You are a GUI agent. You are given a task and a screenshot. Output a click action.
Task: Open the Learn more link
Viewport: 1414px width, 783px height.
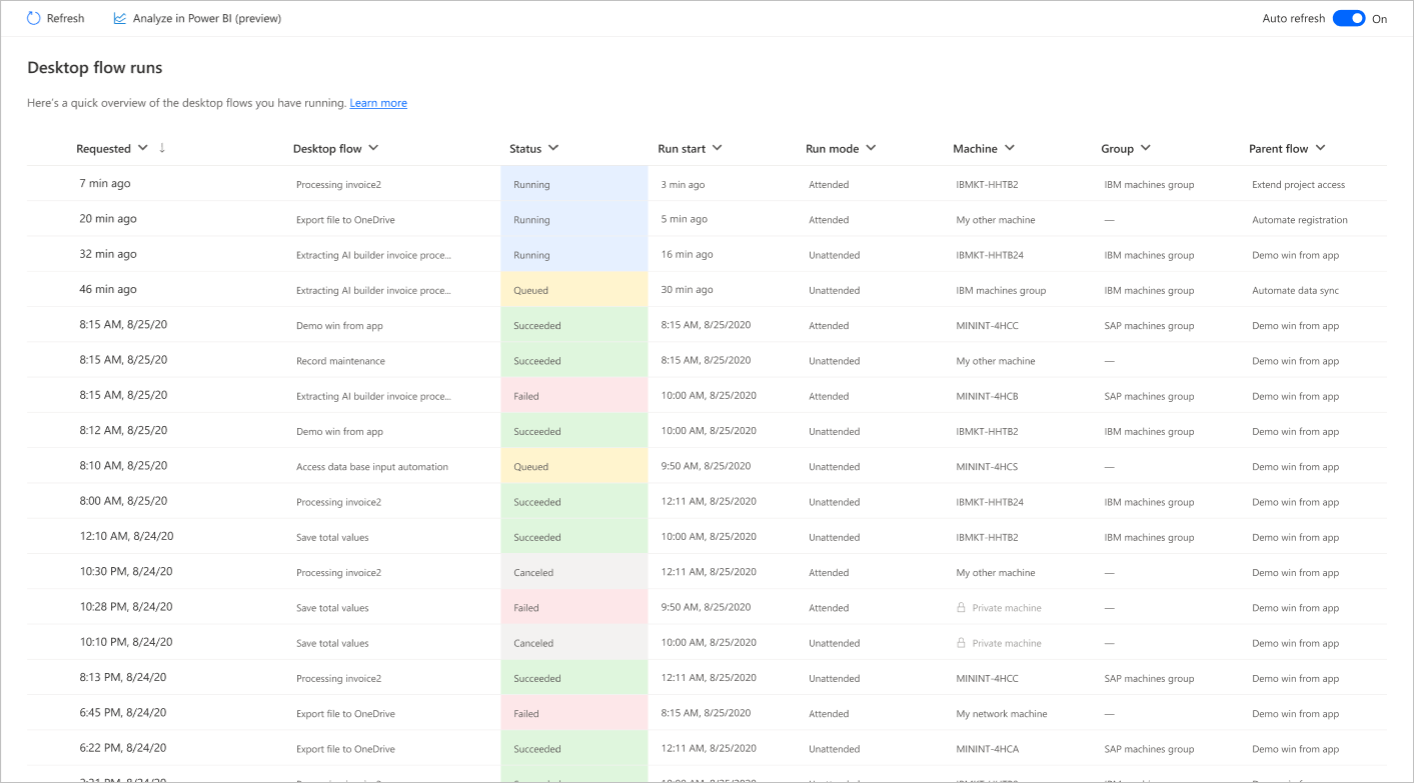378,103
